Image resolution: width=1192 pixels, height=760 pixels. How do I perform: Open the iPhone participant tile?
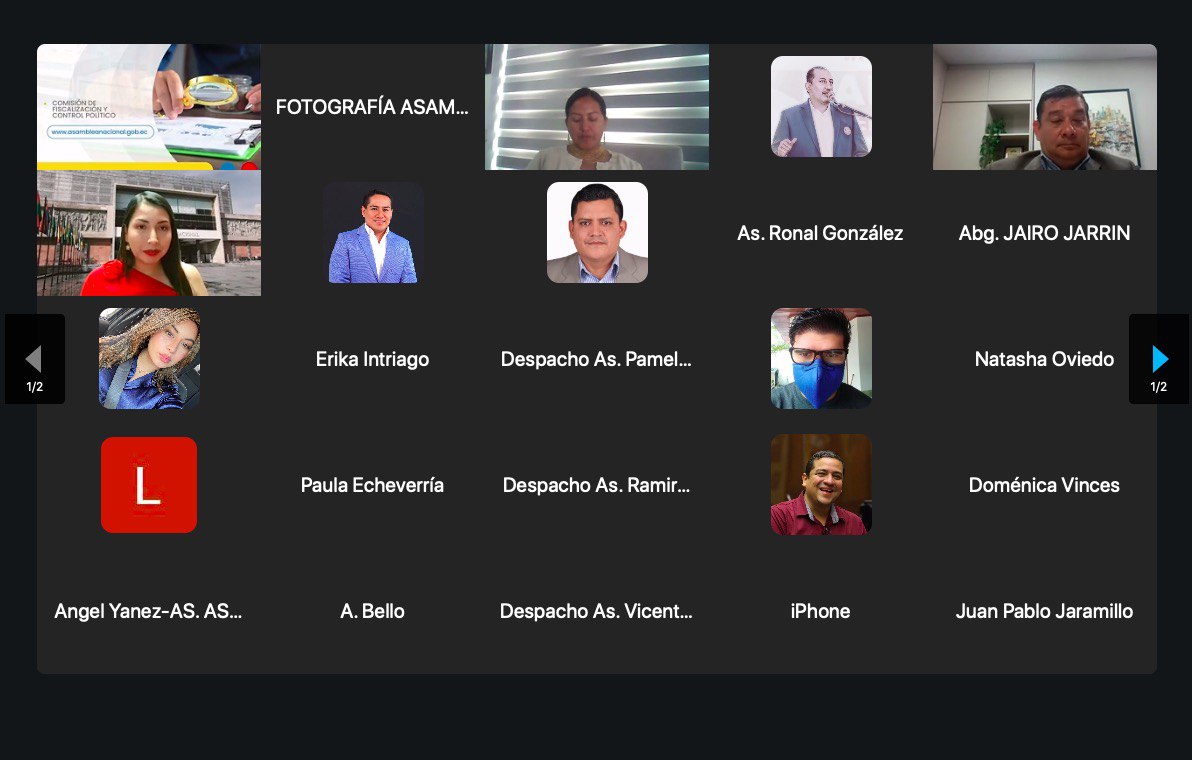(x=821, y=611)
